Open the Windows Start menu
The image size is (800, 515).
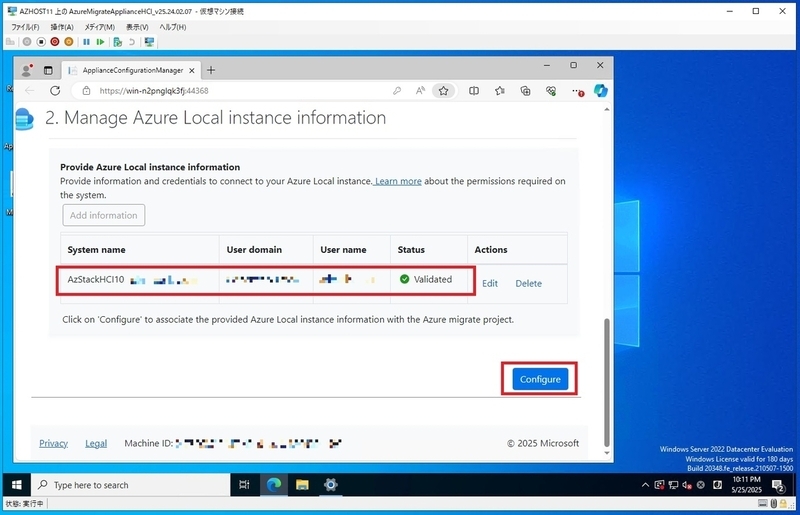point(17,485)
